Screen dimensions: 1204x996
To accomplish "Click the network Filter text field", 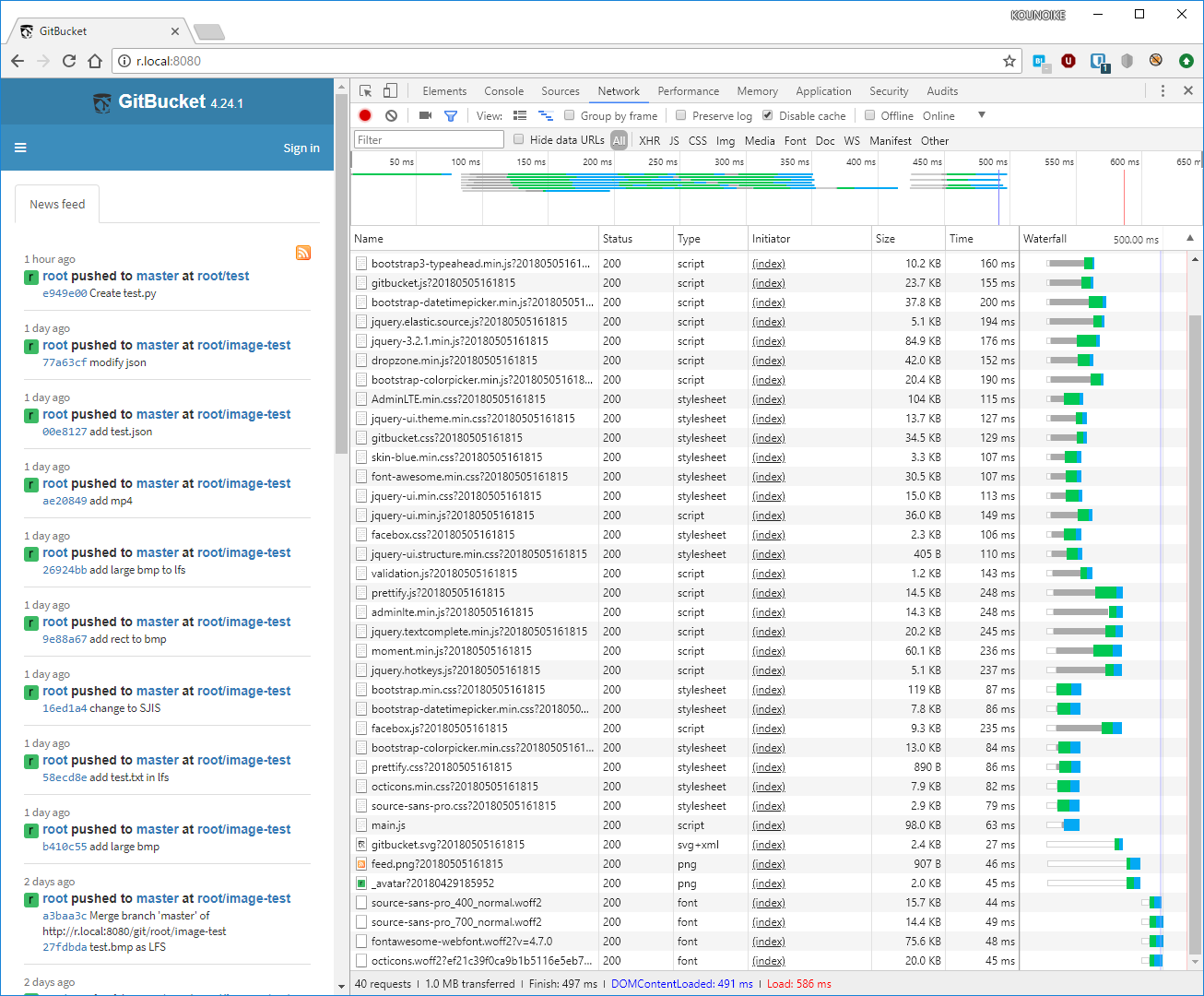I will 429,139.
